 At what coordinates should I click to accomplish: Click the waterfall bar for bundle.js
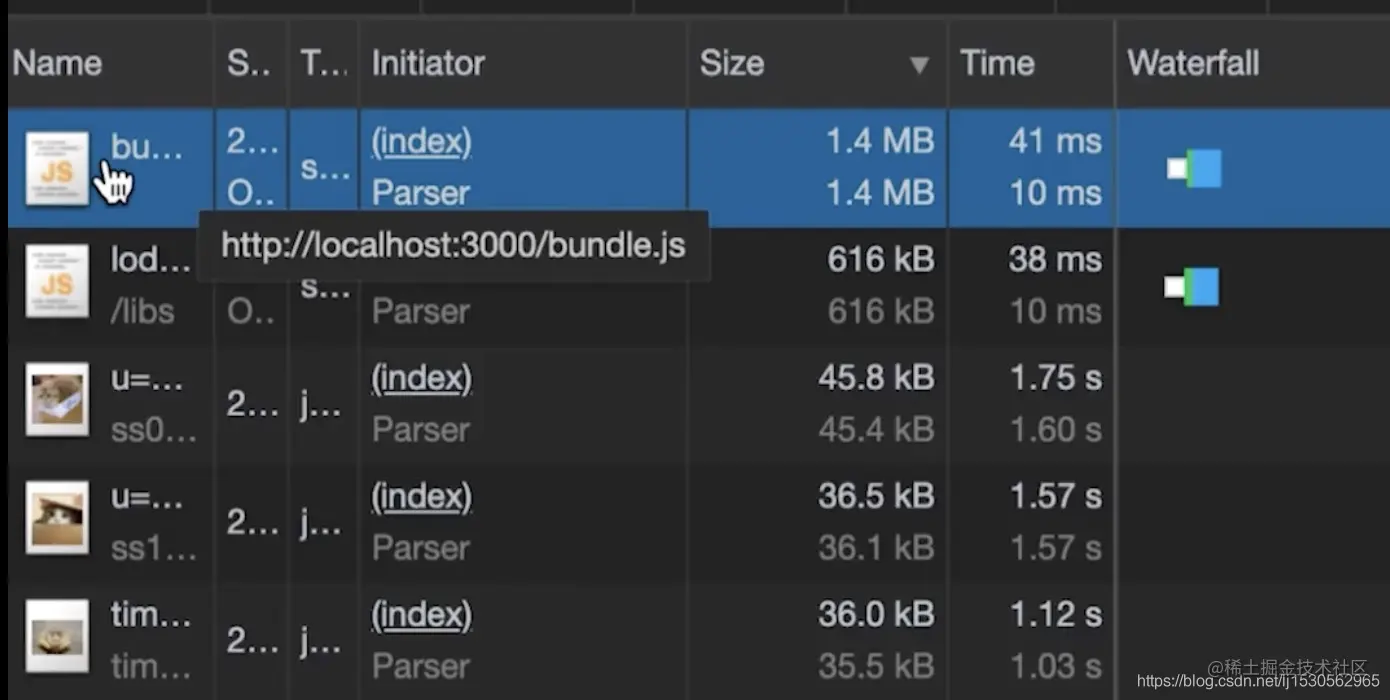click(x=1194, y=169)
